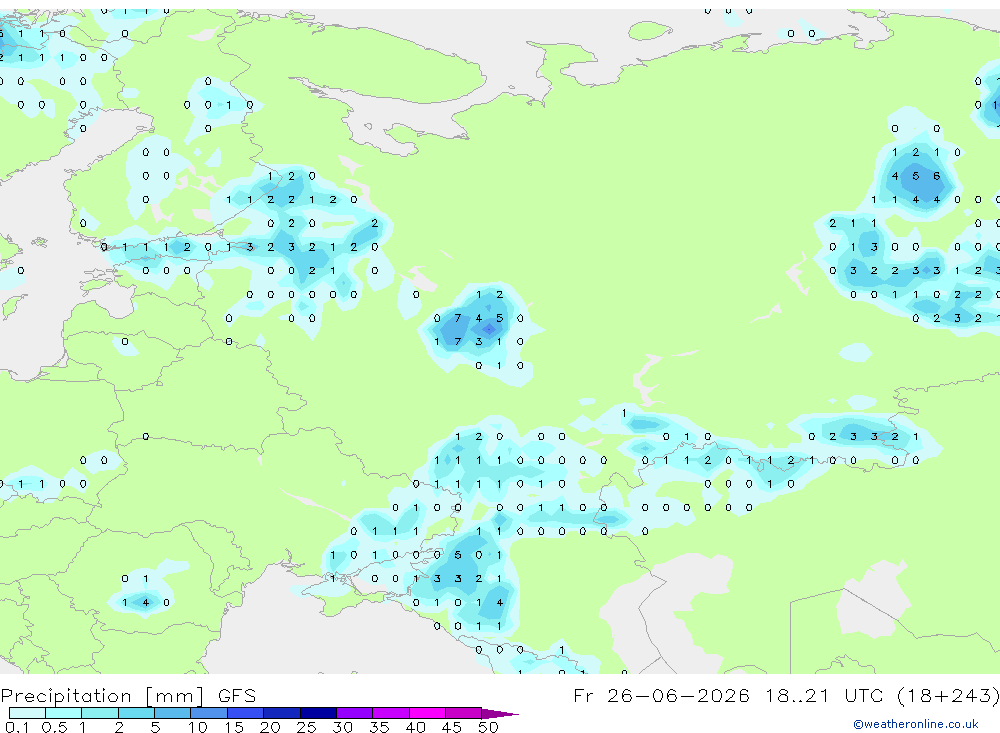The width and height of the screenshot is (1000, 733).
Task: Select the "30" legend scale label
Action: 343,727
